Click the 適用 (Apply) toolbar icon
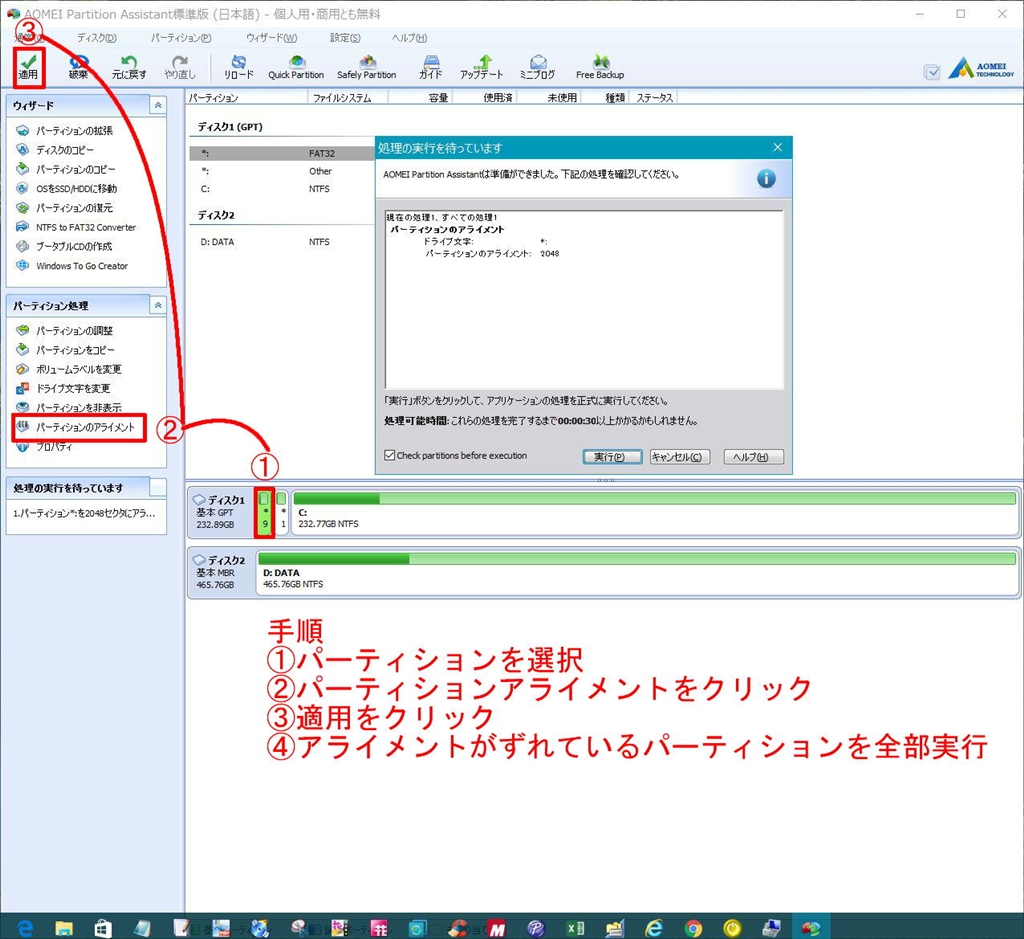 pyautogui.click(x=28, y=67)
